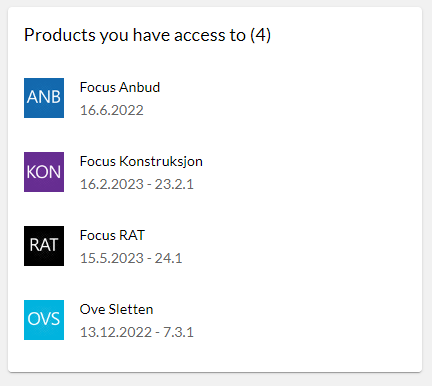The width and height of the screenshot is (432, 386).
Task: Select the Focus Konstruksjon product title
Action: [141, 162]
